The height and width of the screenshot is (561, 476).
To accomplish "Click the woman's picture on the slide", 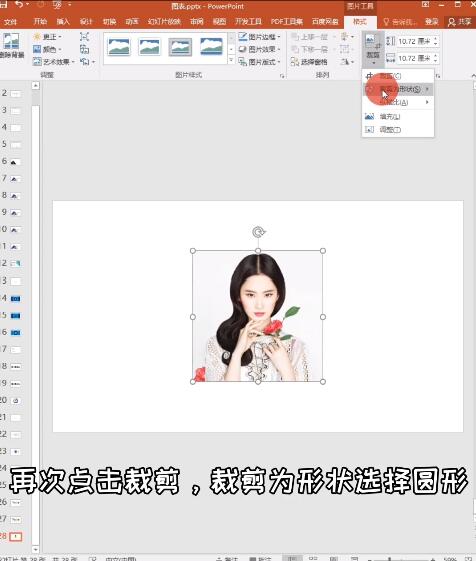I will pos(258,316).
